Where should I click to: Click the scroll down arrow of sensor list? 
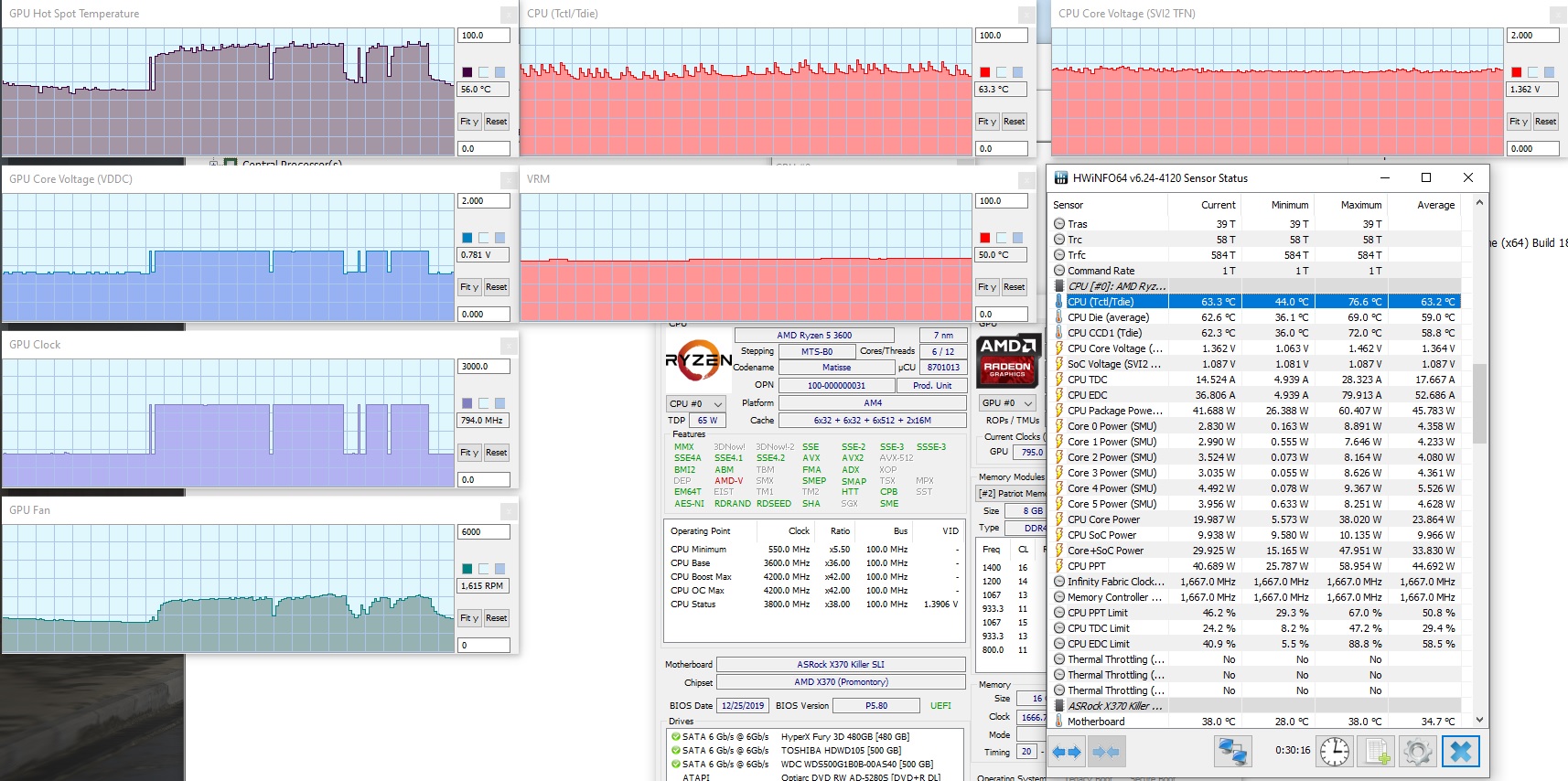[1479, 721]
